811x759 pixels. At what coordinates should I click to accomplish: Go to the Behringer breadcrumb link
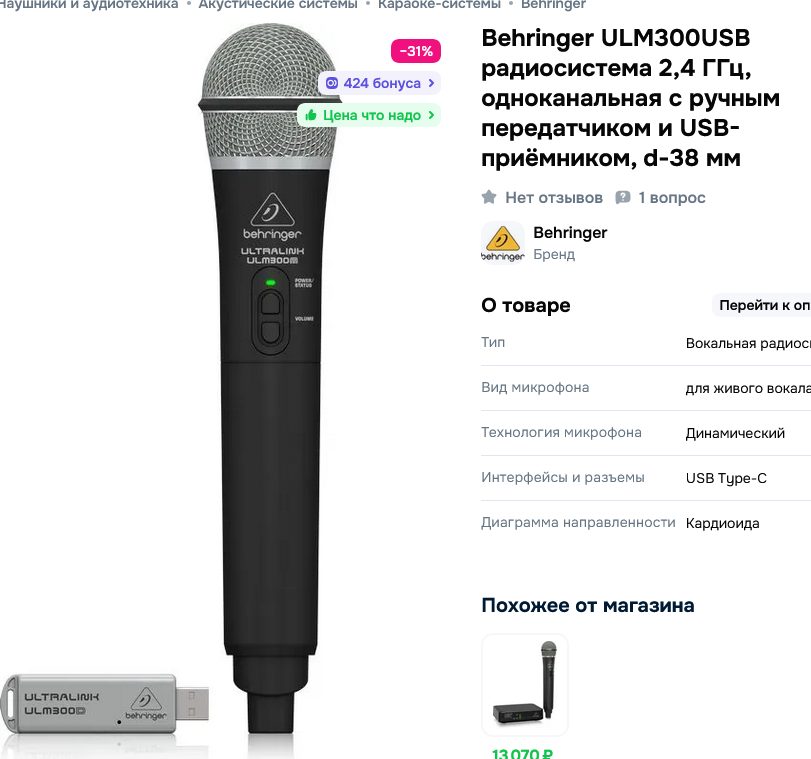[x=553, y=5]
